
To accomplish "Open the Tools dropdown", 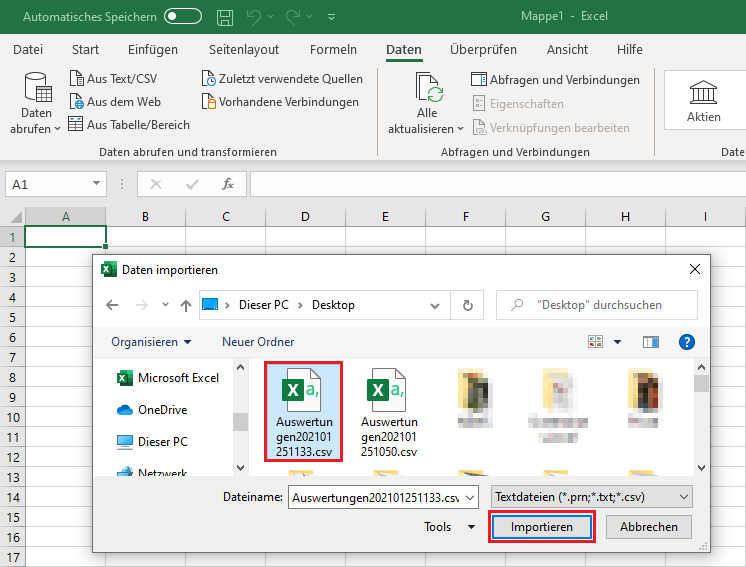I will 449,527.
